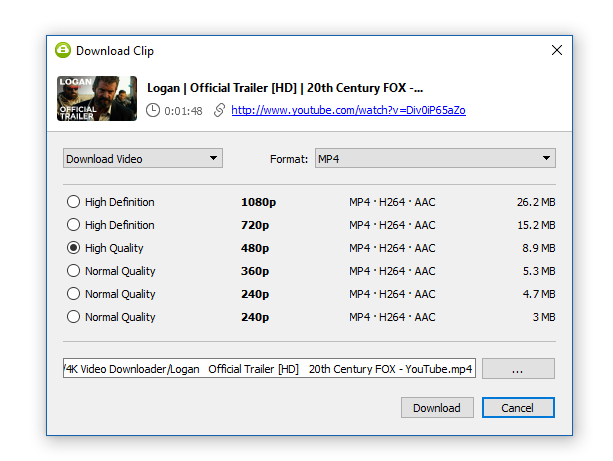Click the Logan trailer thumbnail
The image size is (613, 461).
[97, 98]
